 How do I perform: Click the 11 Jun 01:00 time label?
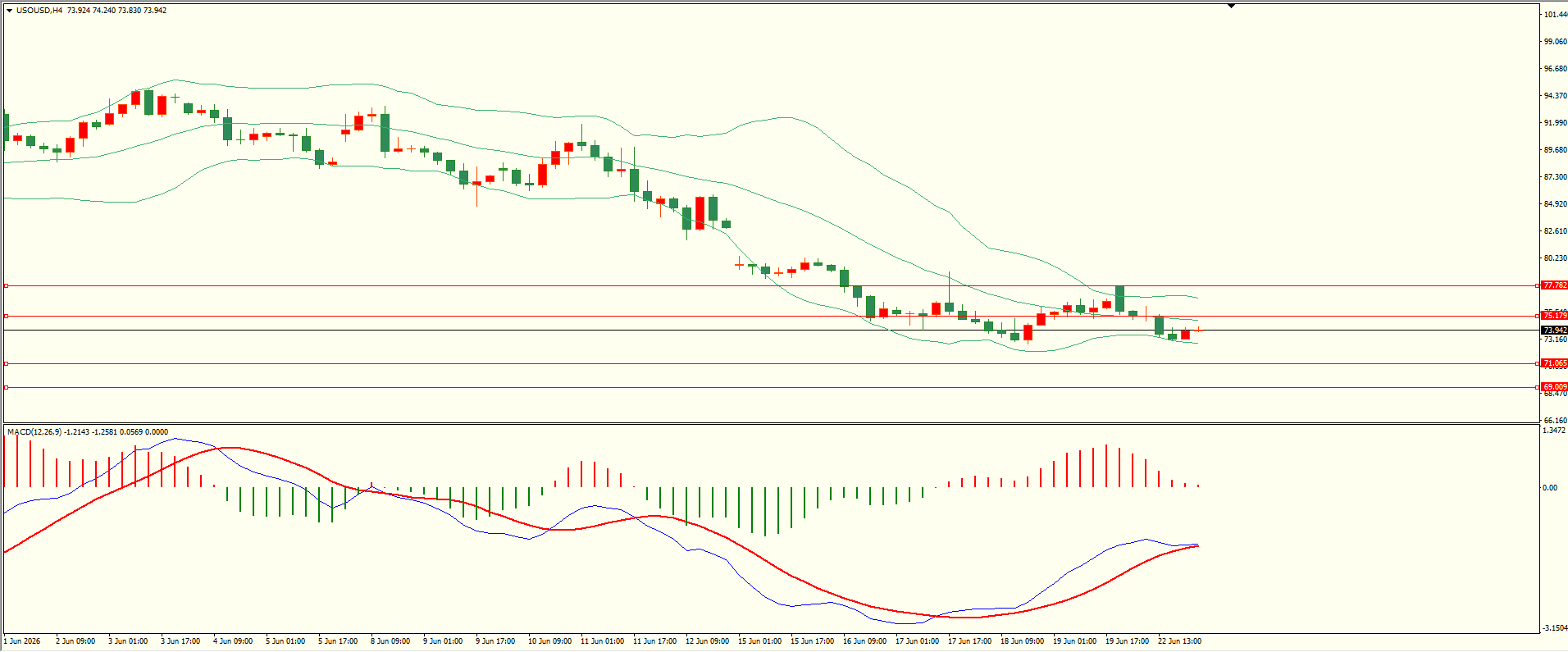tap(602, 641)
